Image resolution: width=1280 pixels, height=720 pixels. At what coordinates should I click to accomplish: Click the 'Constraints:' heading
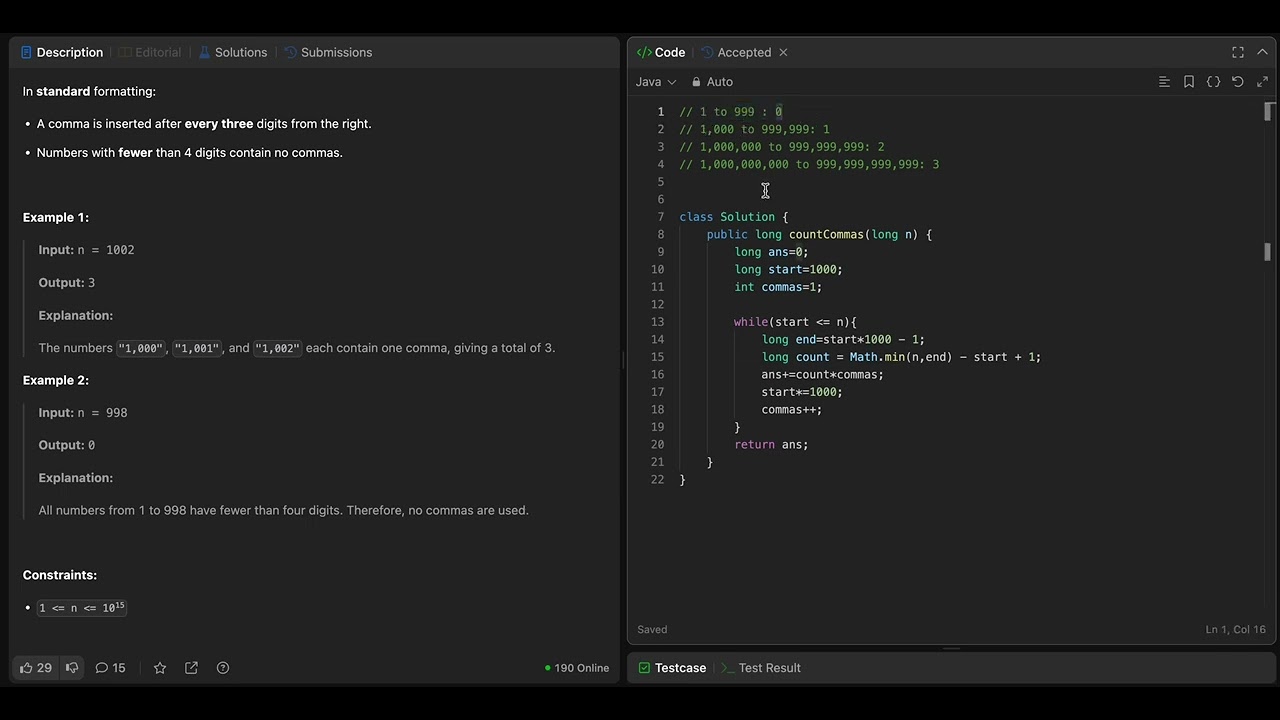click(x=60, y=575)
